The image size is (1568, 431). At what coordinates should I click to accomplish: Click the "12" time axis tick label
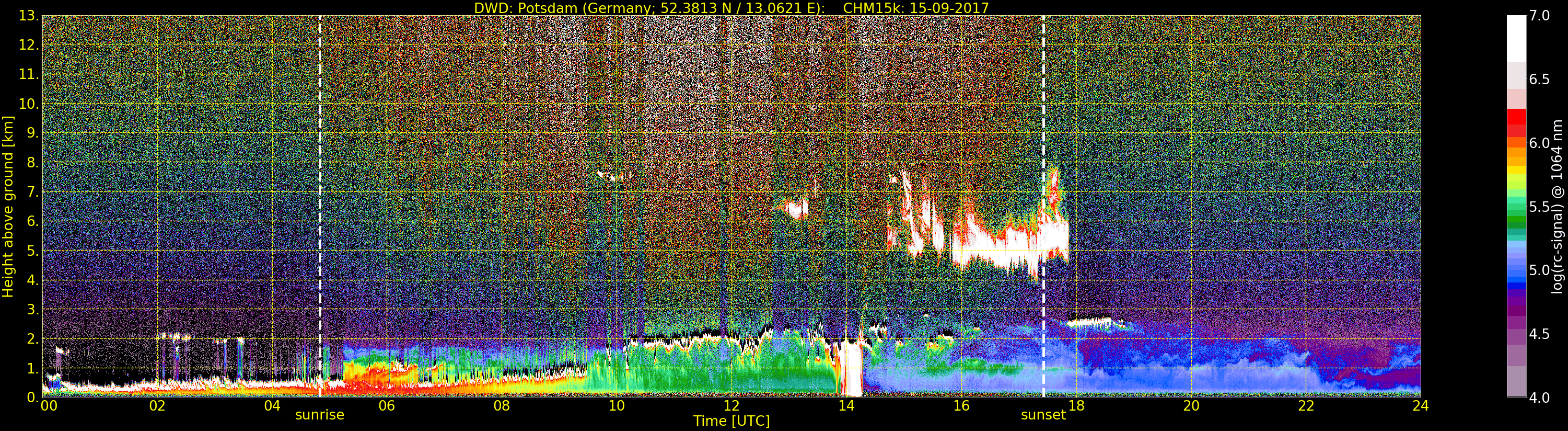tap(731, 406)
